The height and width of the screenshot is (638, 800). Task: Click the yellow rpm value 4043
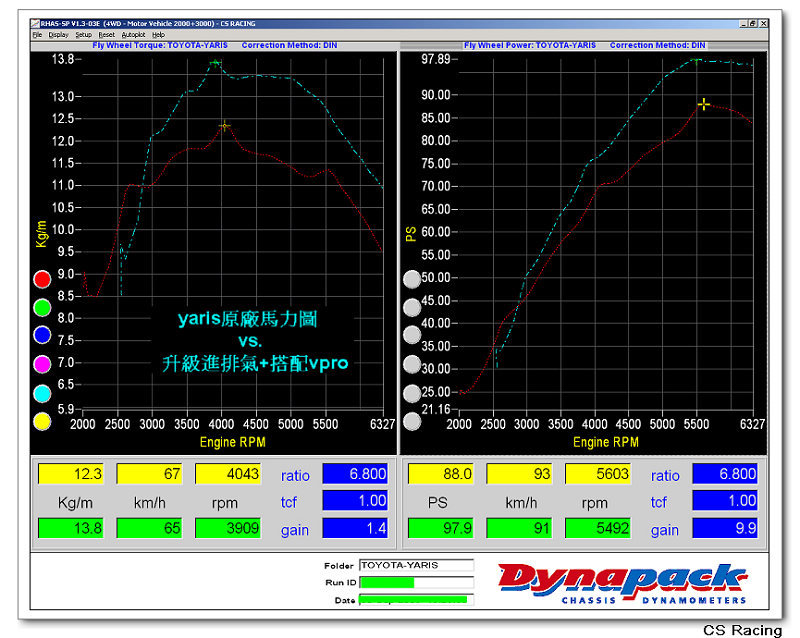coord(228,474)
